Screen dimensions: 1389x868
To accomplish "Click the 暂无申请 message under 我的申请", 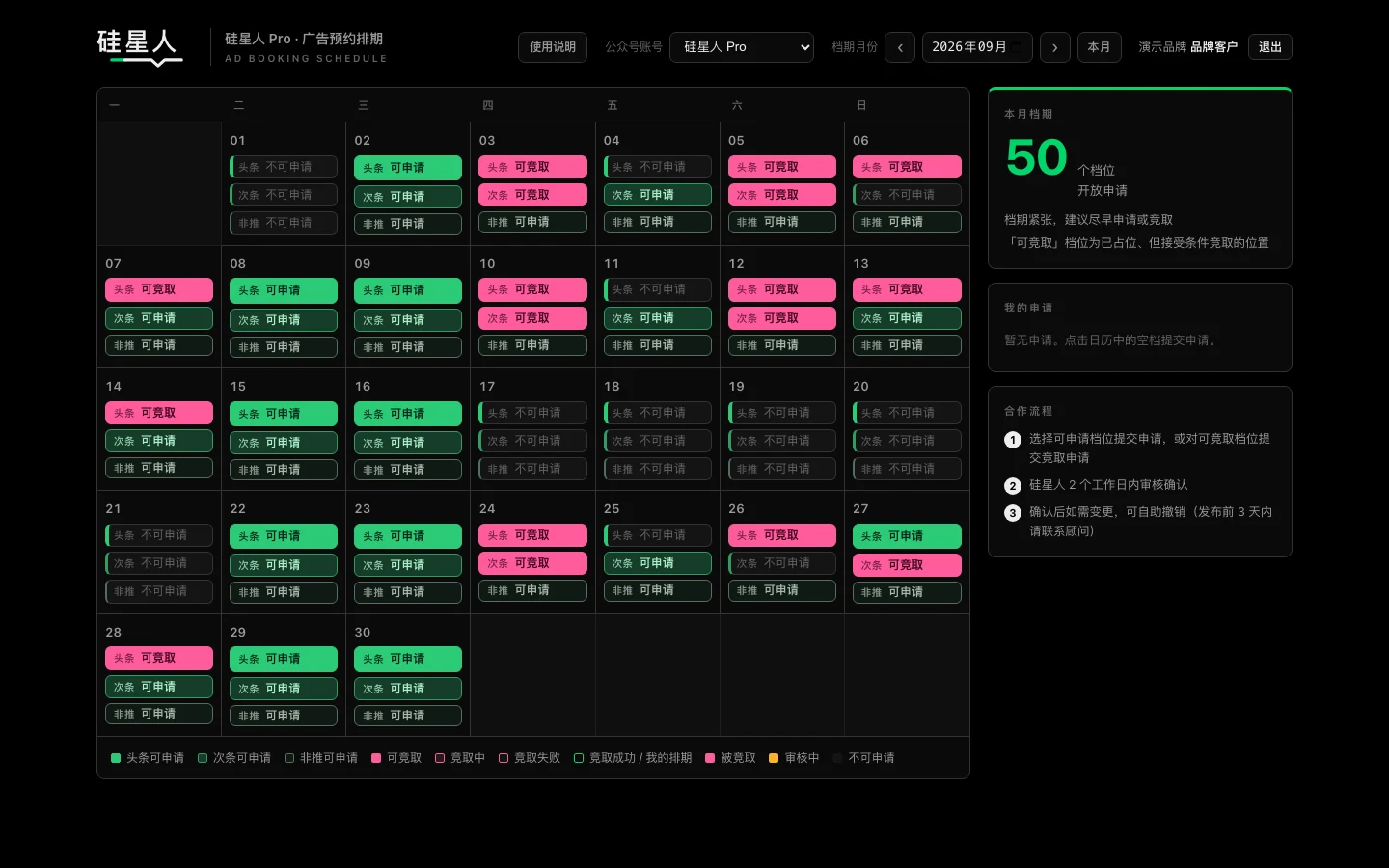I will click(x=1112, y=340).
